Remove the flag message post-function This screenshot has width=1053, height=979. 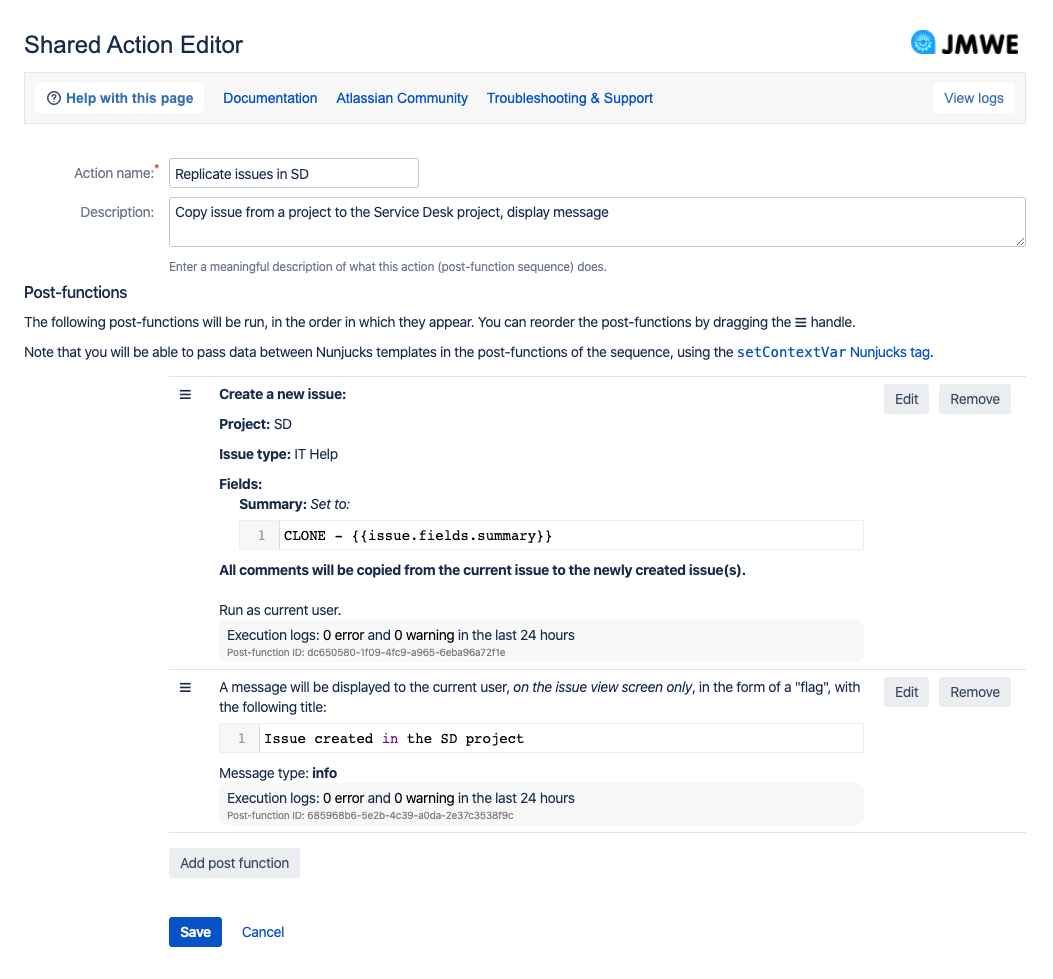974,691
